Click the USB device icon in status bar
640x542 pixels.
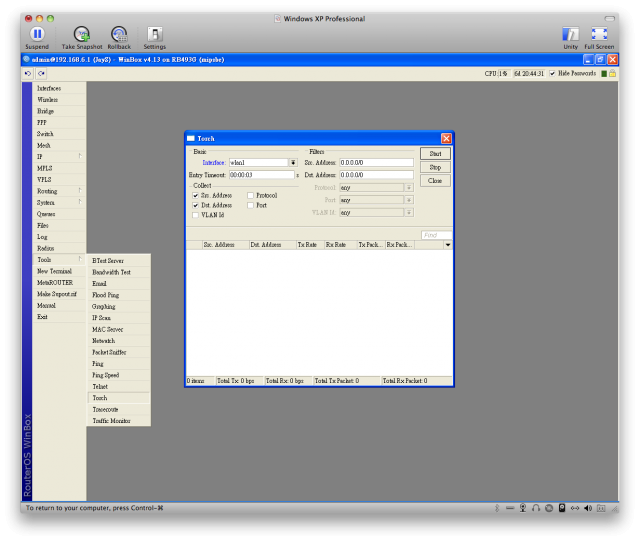tap(562, 508)
